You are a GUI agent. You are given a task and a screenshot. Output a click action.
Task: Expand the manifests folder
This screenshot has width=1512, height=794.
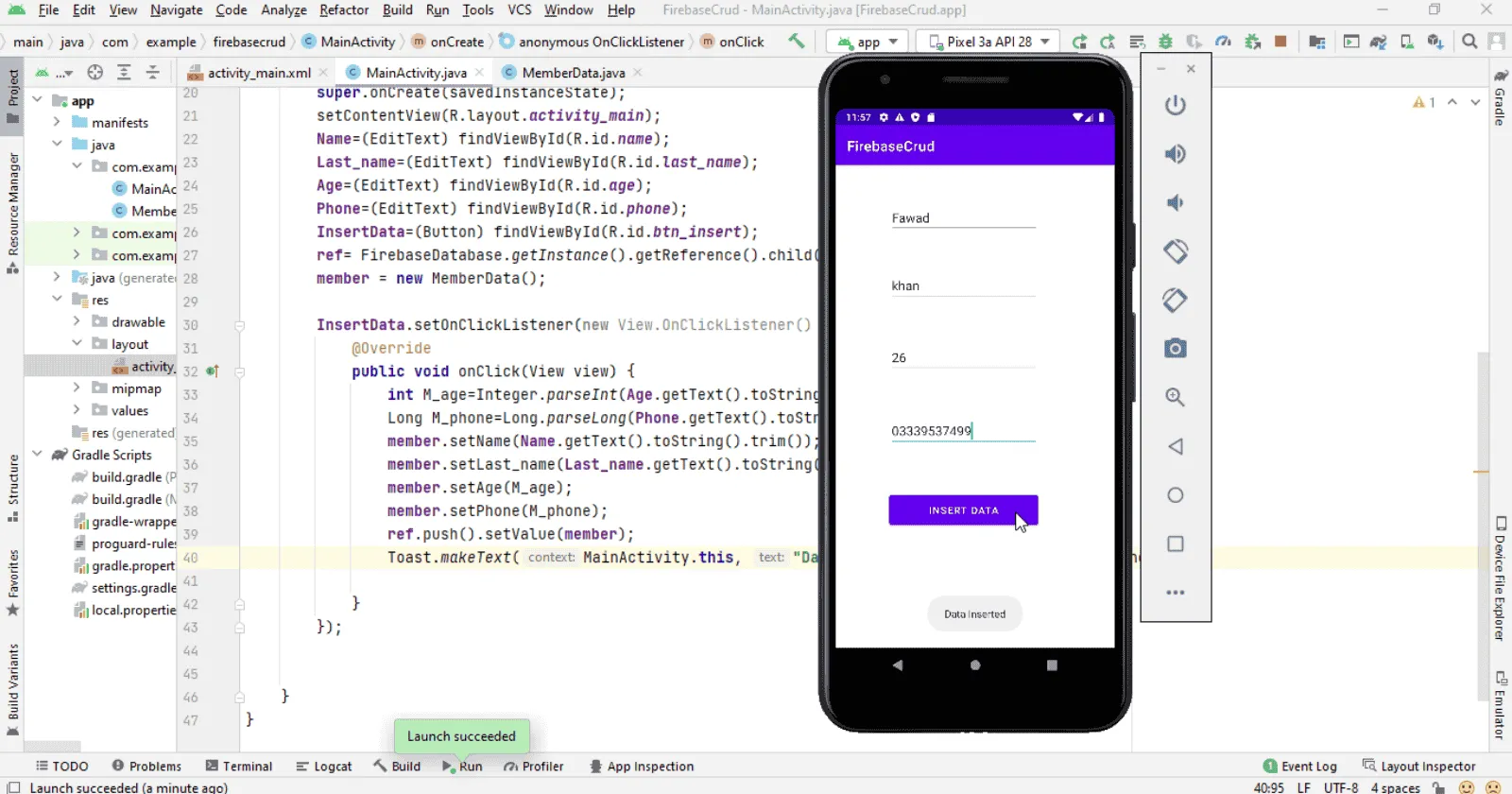(x=57, y=122)
